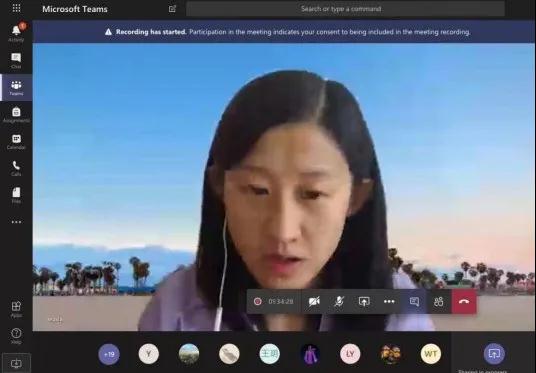Switch to the Teams tab
The image size is (536, 373).
coord(16,88)
